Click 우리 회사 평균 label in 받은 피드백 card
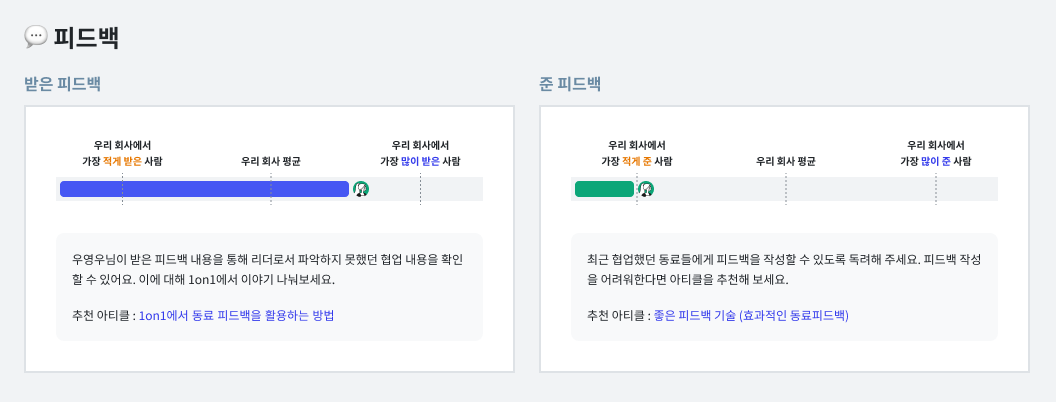The image size is (1056, 402). pyautogui.click(x=271, y=161)
